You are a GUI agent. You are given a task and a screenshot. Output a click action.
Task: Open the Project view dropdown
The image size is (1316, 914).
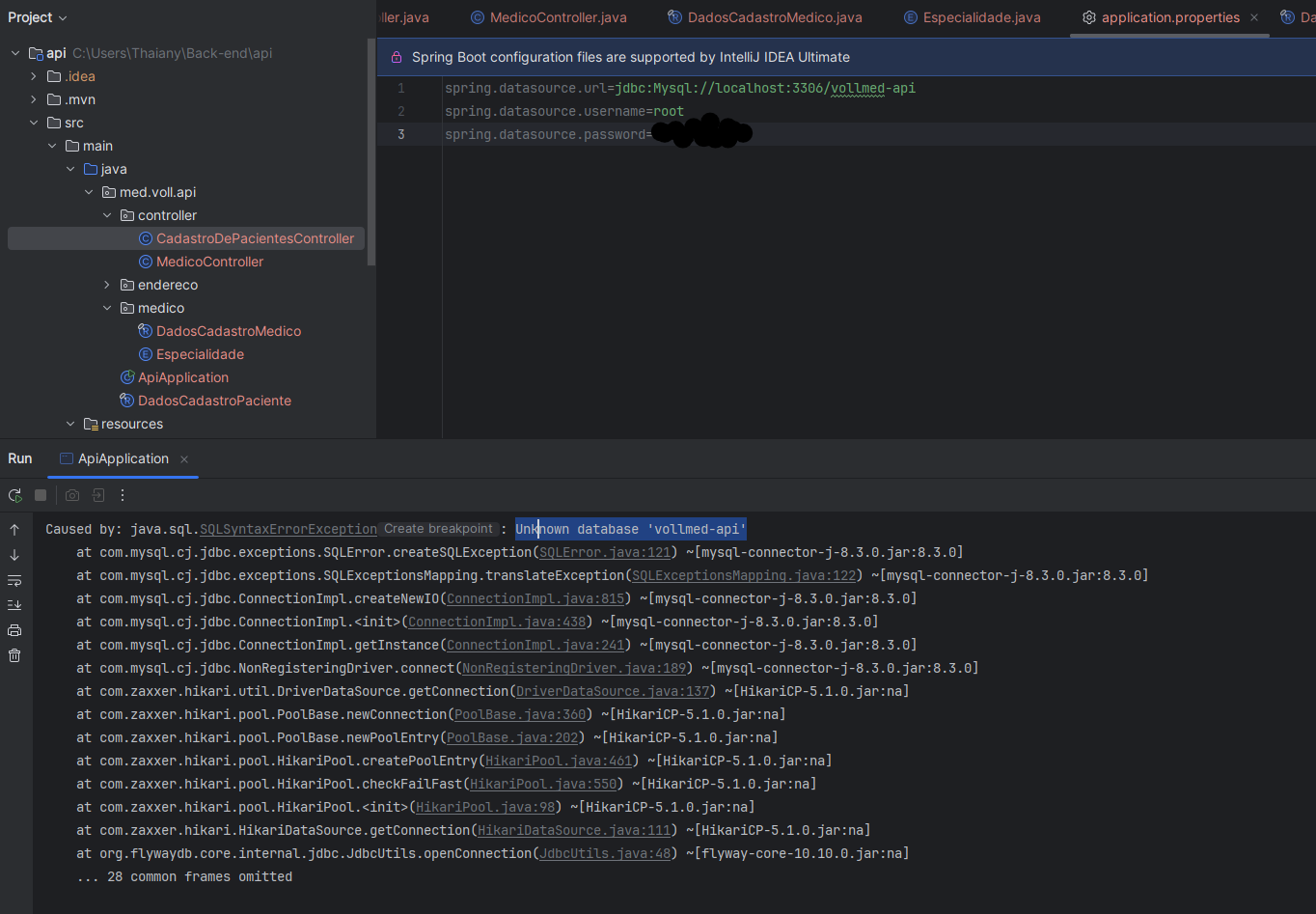pos(37,17)
